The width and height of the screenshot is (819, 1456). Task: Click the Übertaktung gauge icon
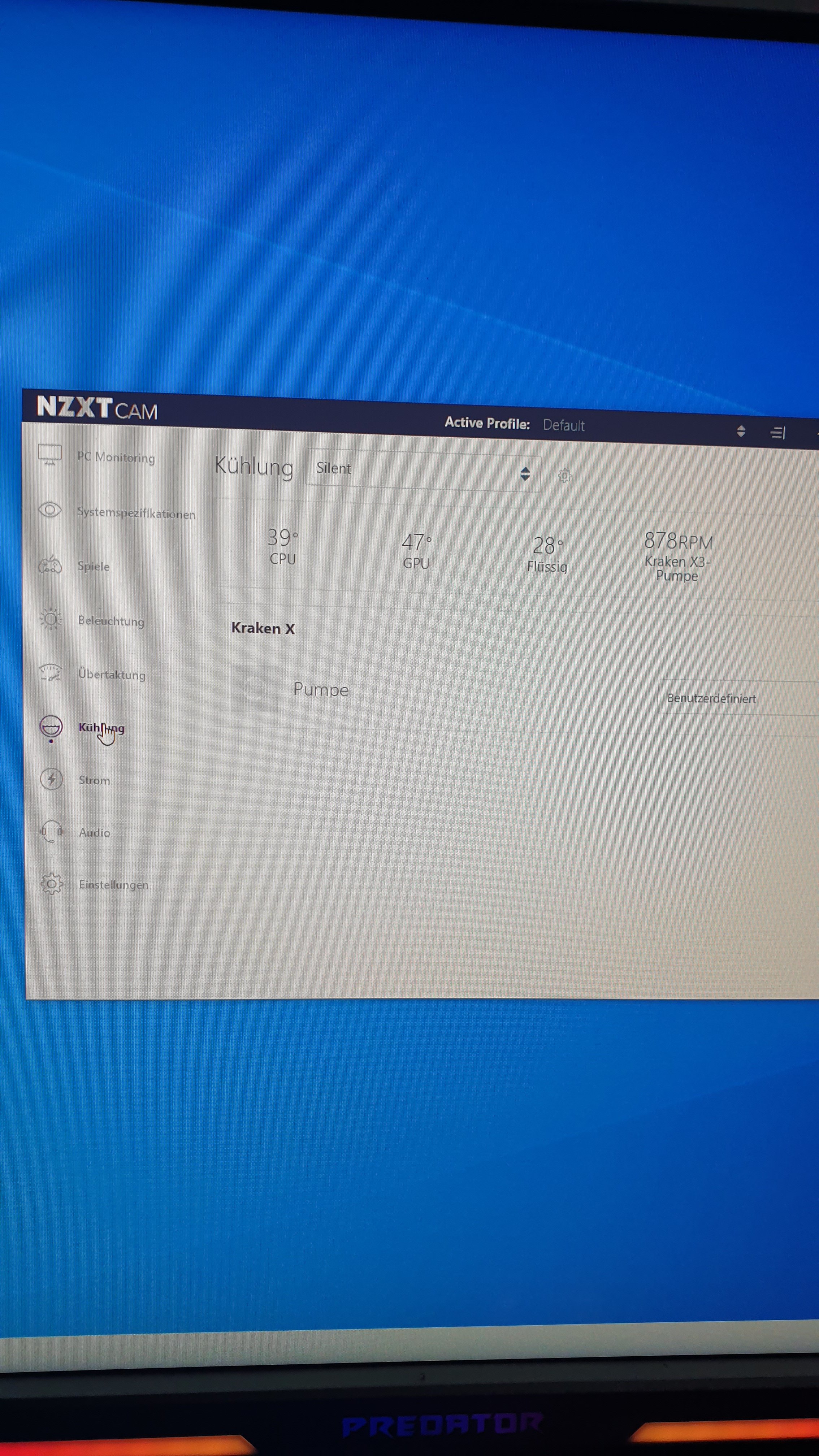click(51, 673)
